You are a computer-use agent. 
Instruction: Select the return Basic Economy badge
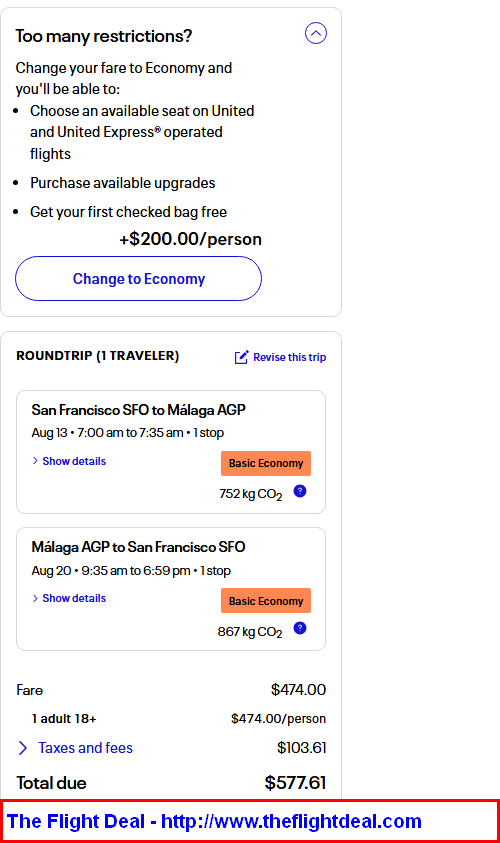[x=266, y=601]
